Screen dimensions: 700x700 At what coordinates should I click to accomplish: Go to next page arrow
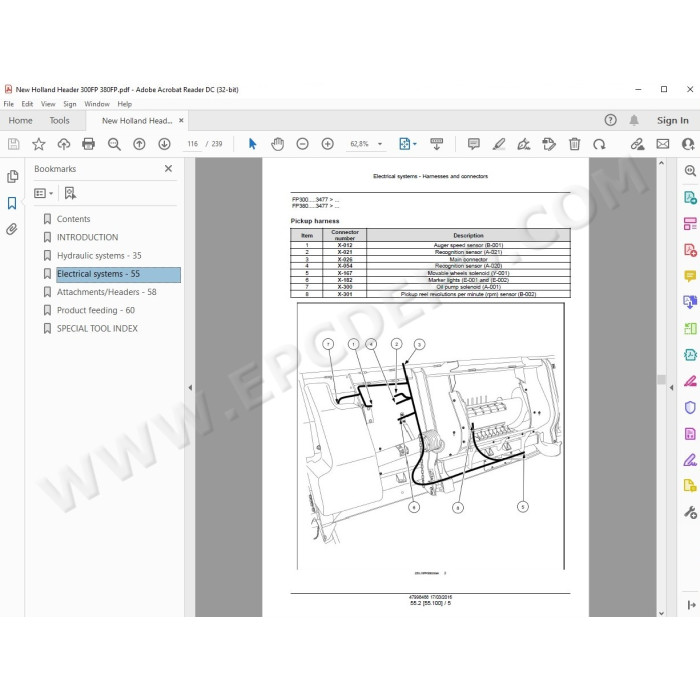click(164, 144)
